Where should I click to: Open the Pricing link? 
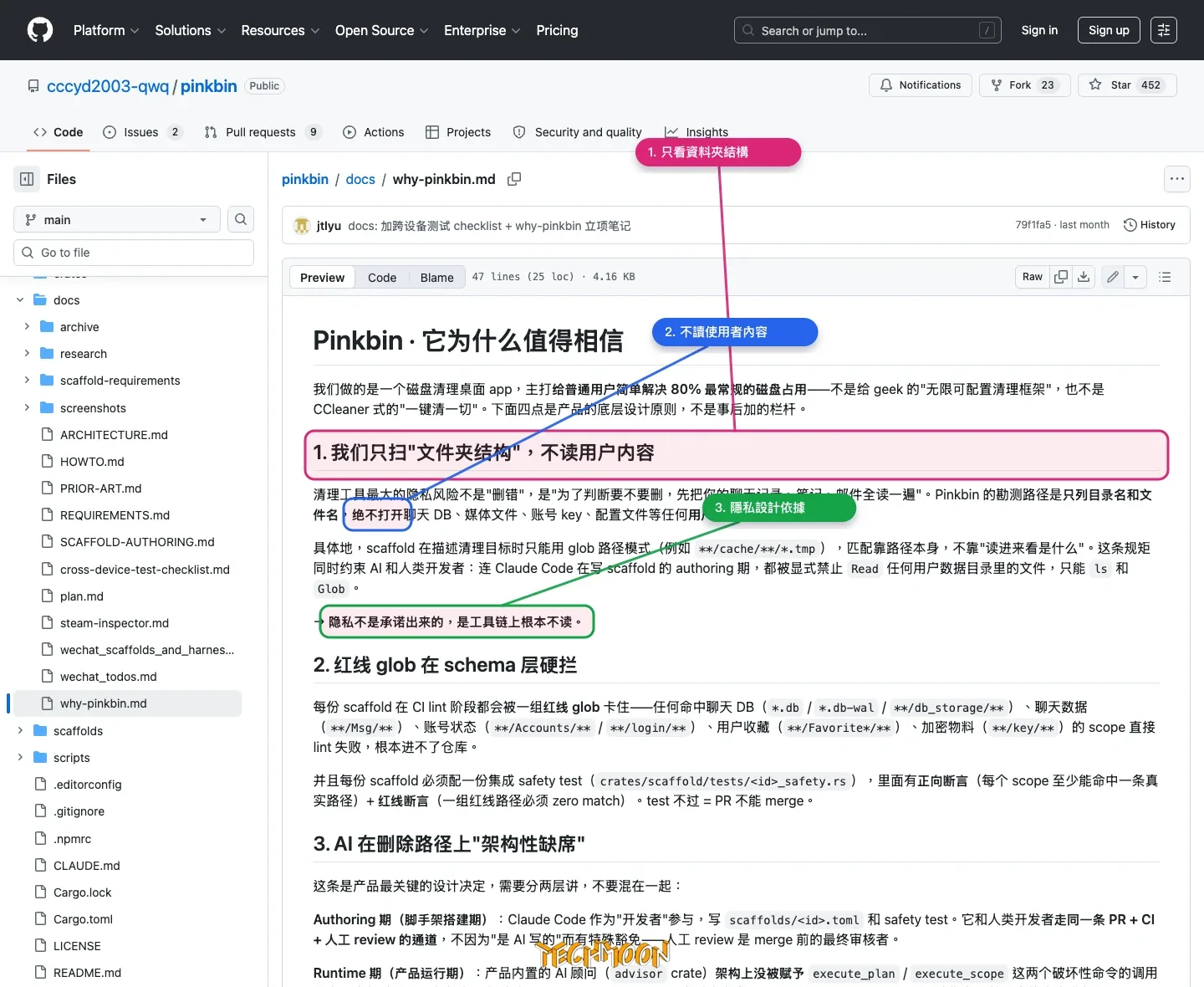(557, 30)
